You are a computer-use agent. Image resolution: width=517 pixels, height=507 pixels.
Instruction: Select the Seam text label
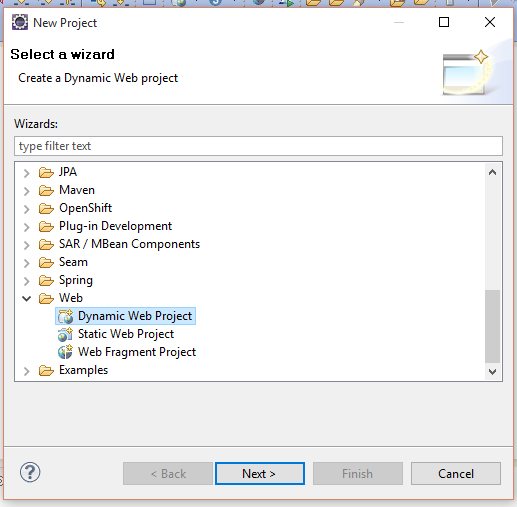(73, 262)
